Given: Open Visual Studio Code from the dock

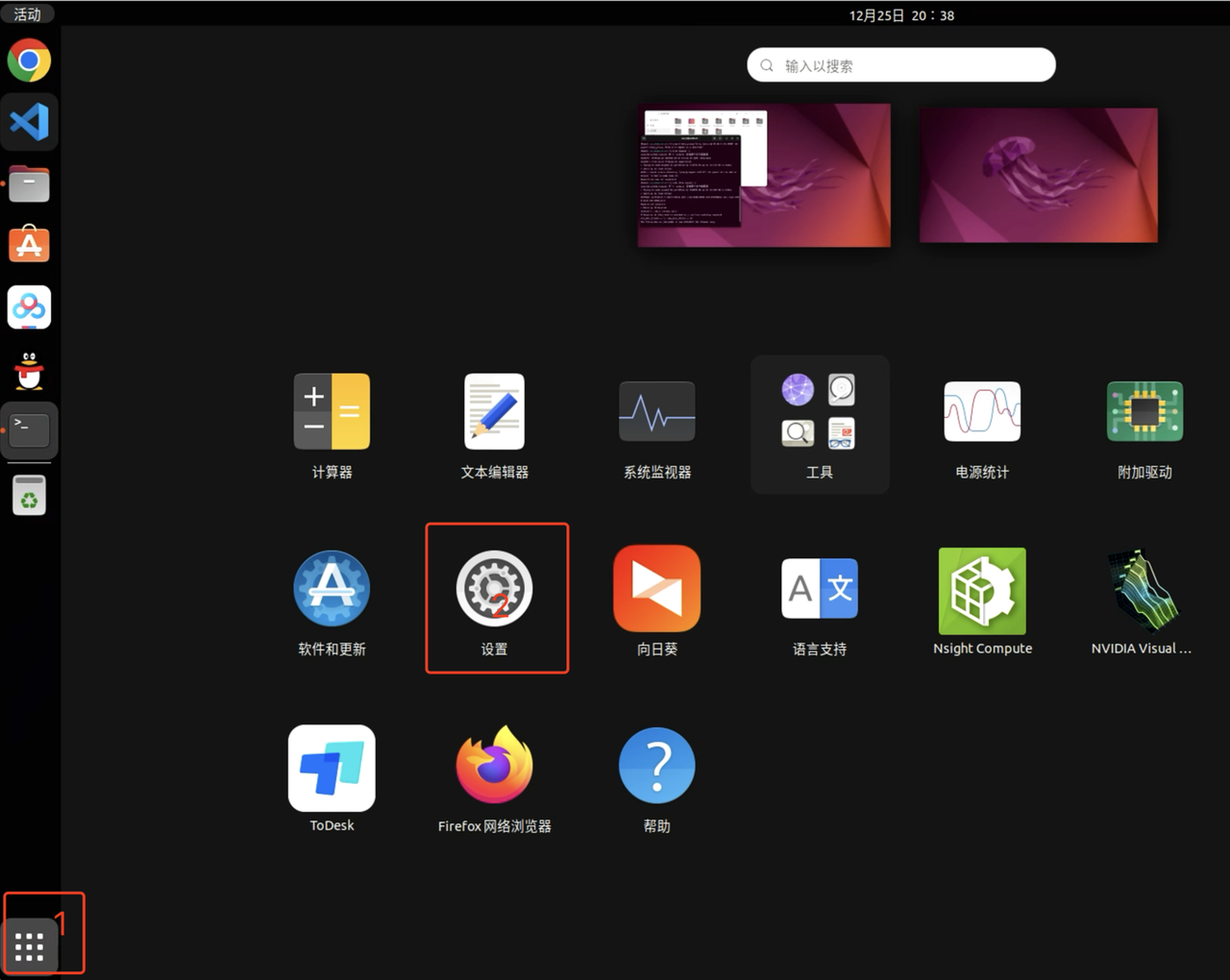Looking at the screenshot, I should click(29, 122).
